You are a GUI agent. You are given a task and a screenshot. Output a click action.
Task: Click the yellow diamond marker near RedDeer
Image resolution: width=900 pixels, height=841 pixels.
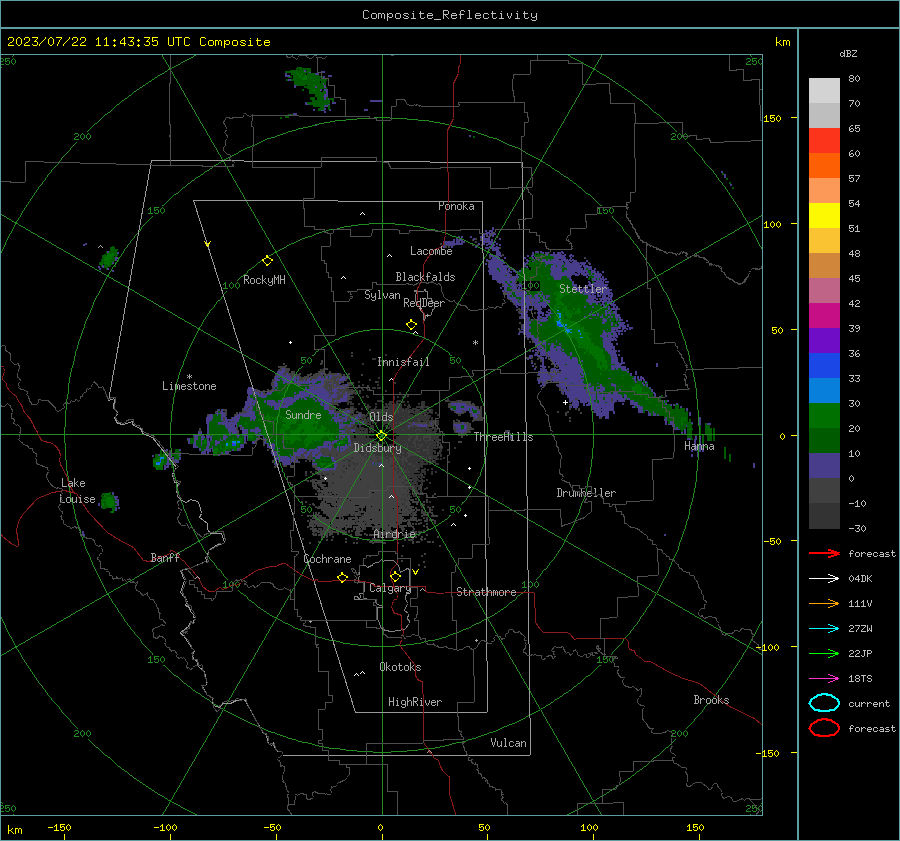(x=412, y=325)
